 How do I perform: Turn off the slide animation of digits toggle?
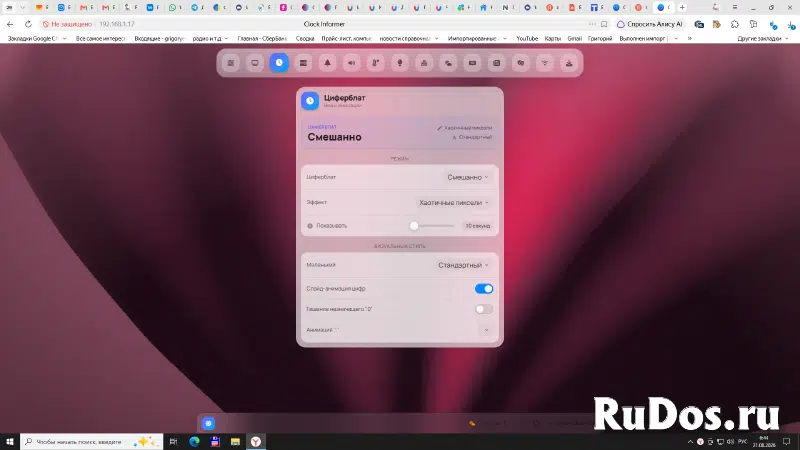click(484, 289)
